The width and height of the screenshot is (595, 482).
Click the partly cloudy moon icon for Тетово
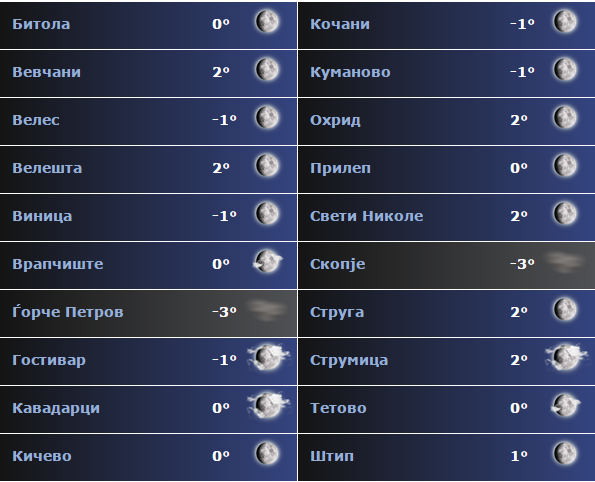(x=566, y=405)
